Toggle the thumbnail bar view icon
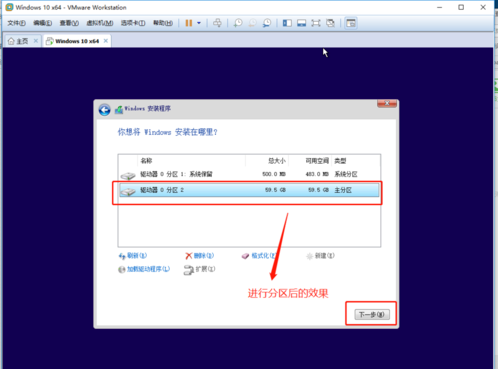 pos(302,23)
